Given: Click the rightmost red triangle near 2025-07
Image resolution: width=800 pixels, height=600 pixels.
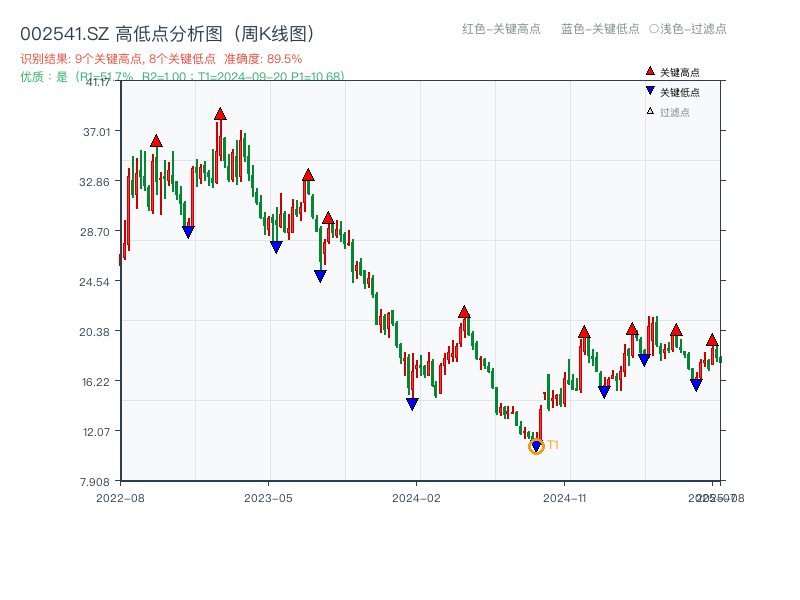Looking at the screenshot, I should click(713, 340).
